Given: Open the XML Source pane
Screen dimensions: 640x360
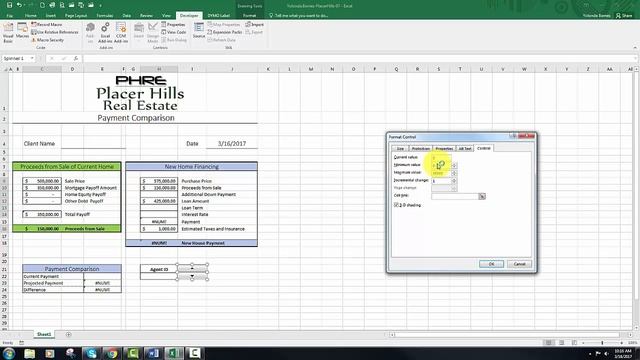Looking at the screenshot, I should [199, 31].
